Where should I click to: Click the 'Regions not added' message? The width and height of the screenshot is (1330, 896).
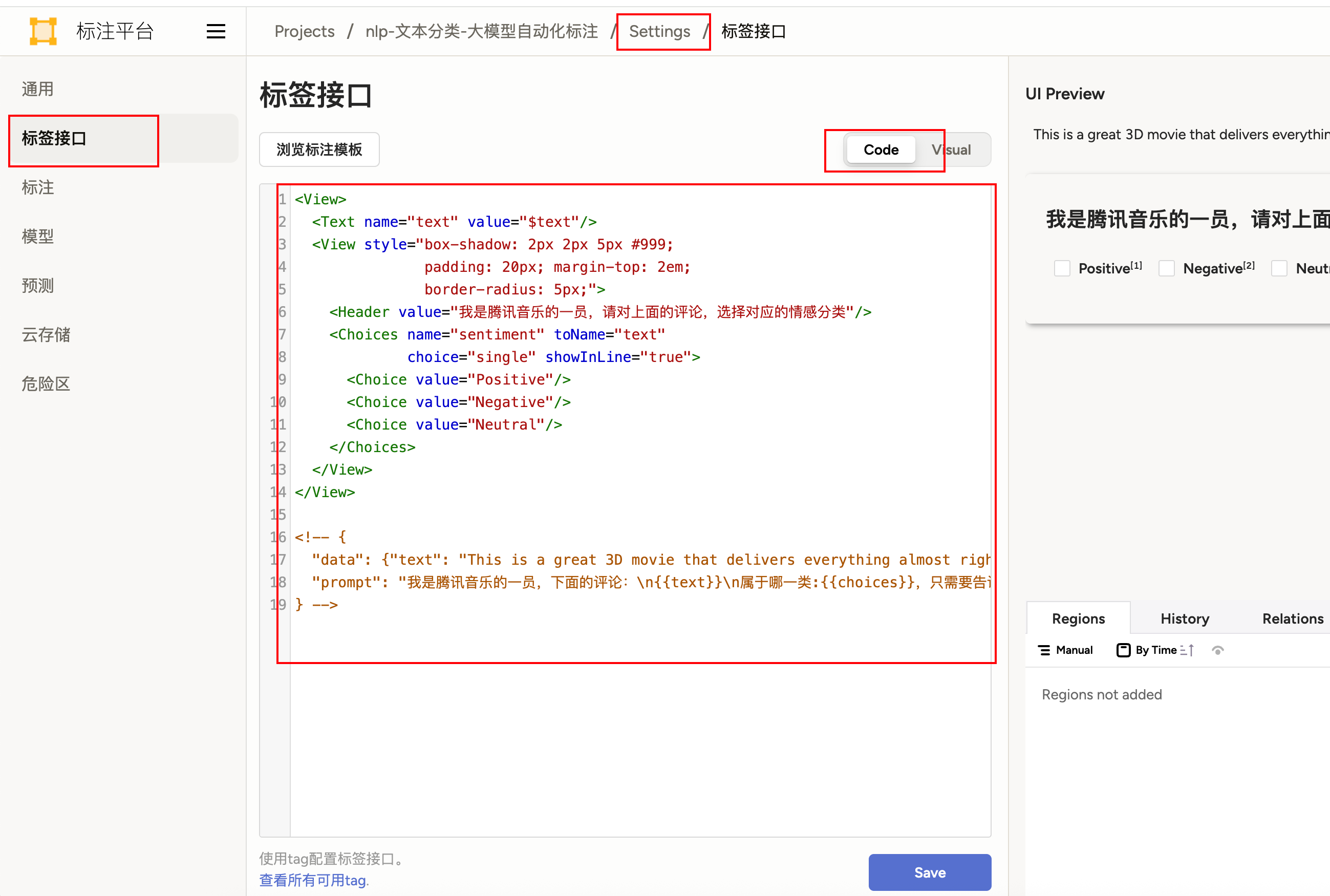[x=1102, y=694]
